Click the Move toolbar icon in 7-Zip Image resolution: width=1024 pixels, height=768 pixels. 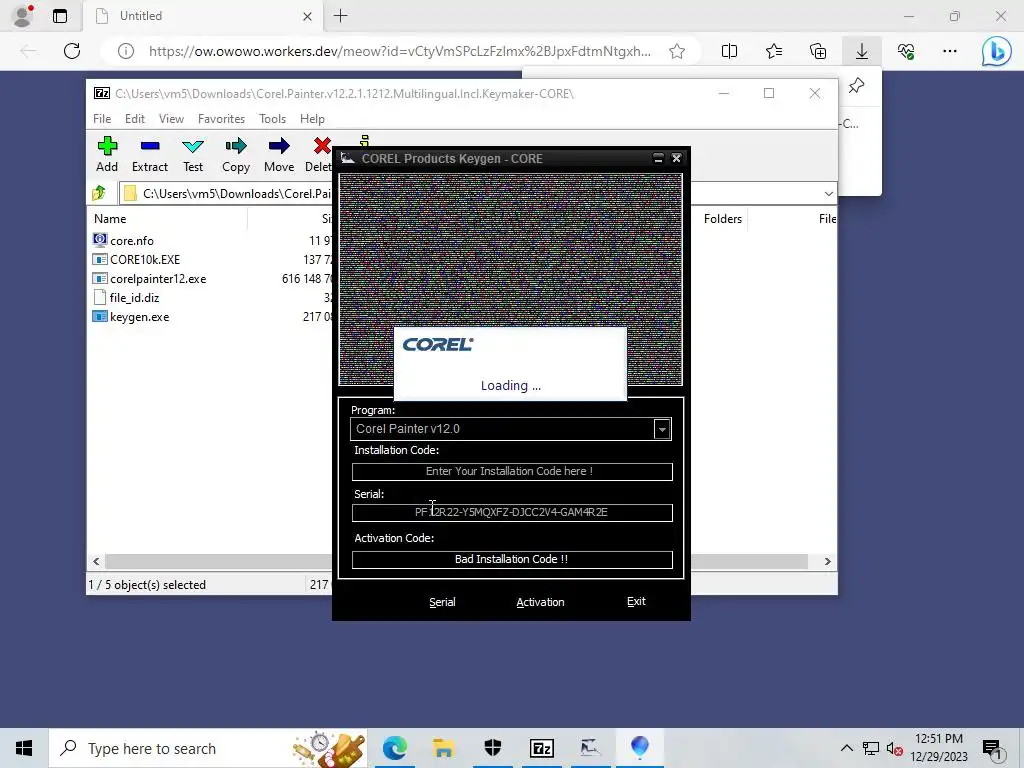pyautogui.click(x=279, y=155)
